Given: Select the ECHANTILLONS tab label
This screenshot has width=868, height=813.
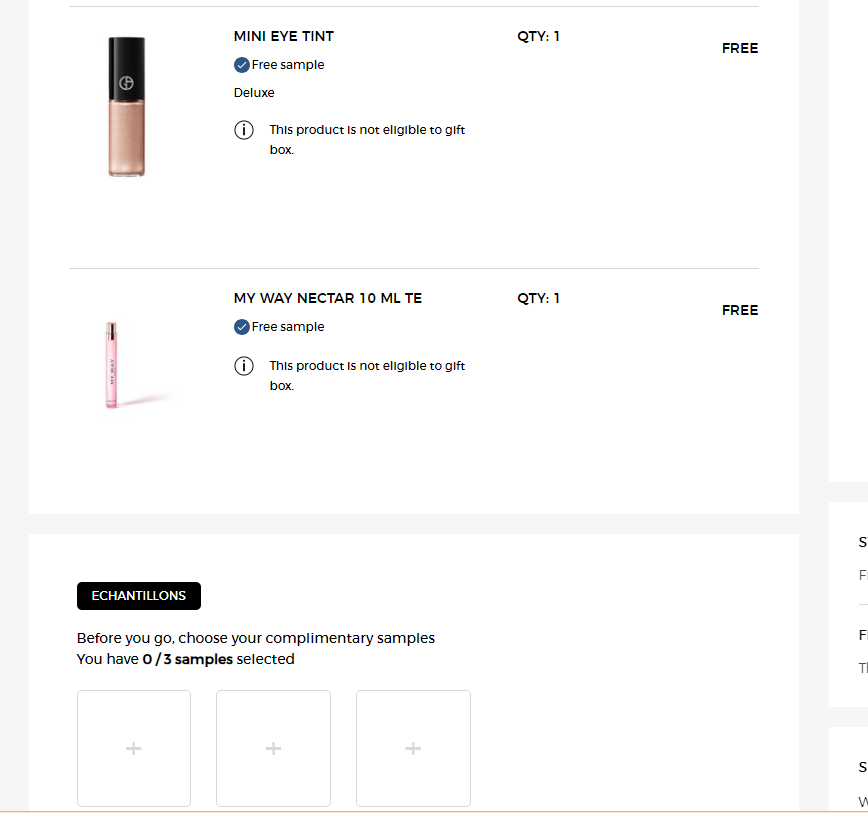Looking at the screenshot, I should click(x=139, y=596).
